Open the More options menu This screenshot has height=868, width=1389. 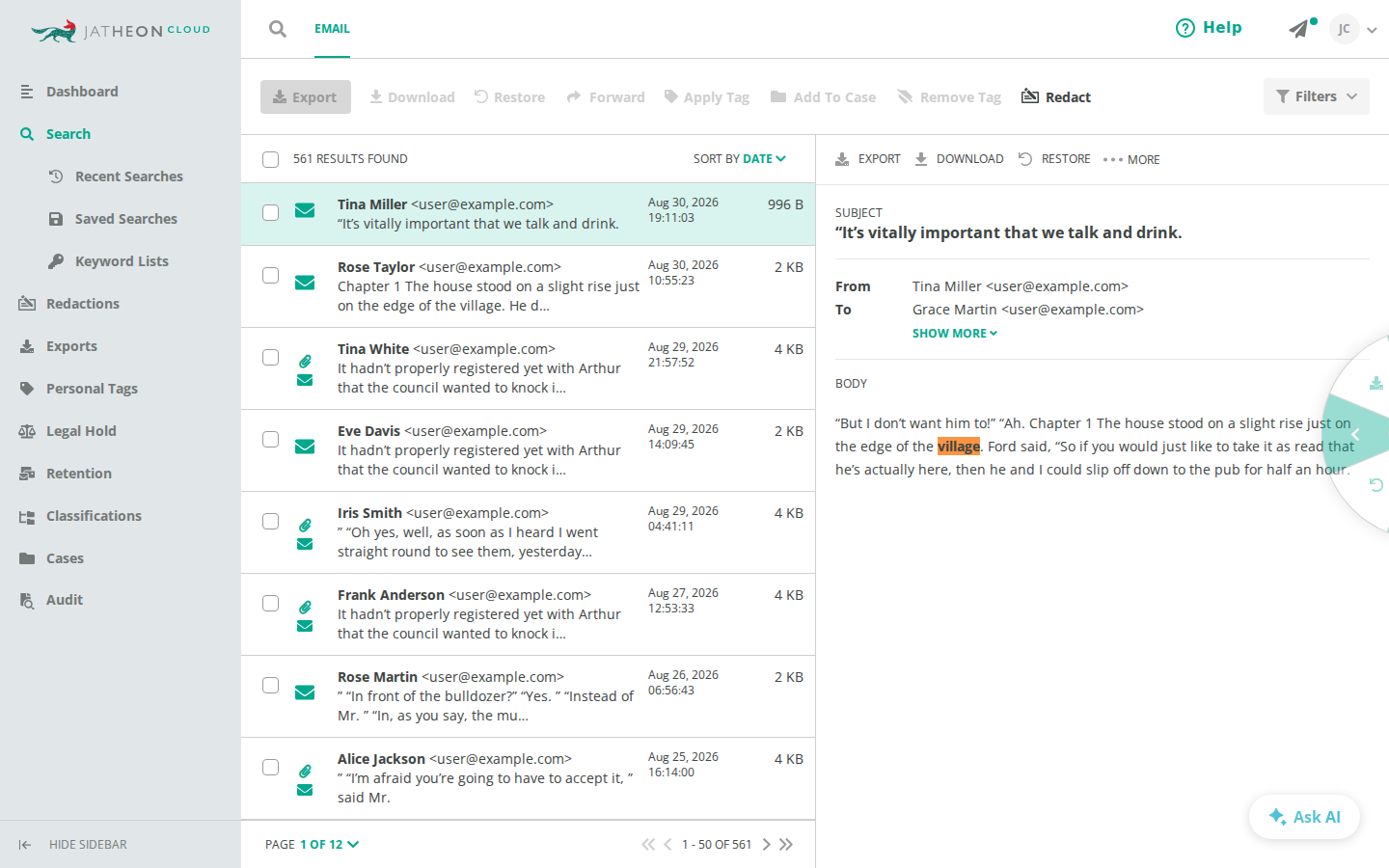(1131, 159)
